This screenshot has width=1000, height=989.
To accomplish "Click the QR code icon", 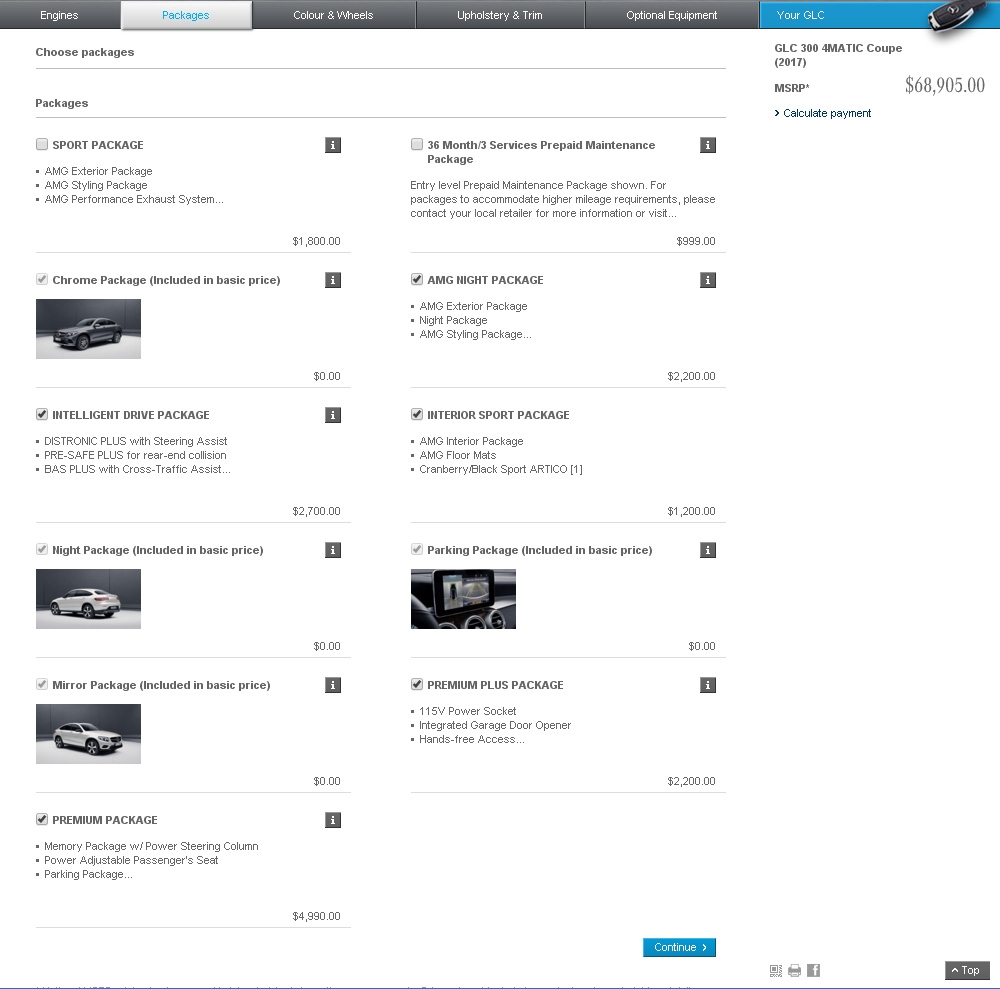I will (776, 971).
